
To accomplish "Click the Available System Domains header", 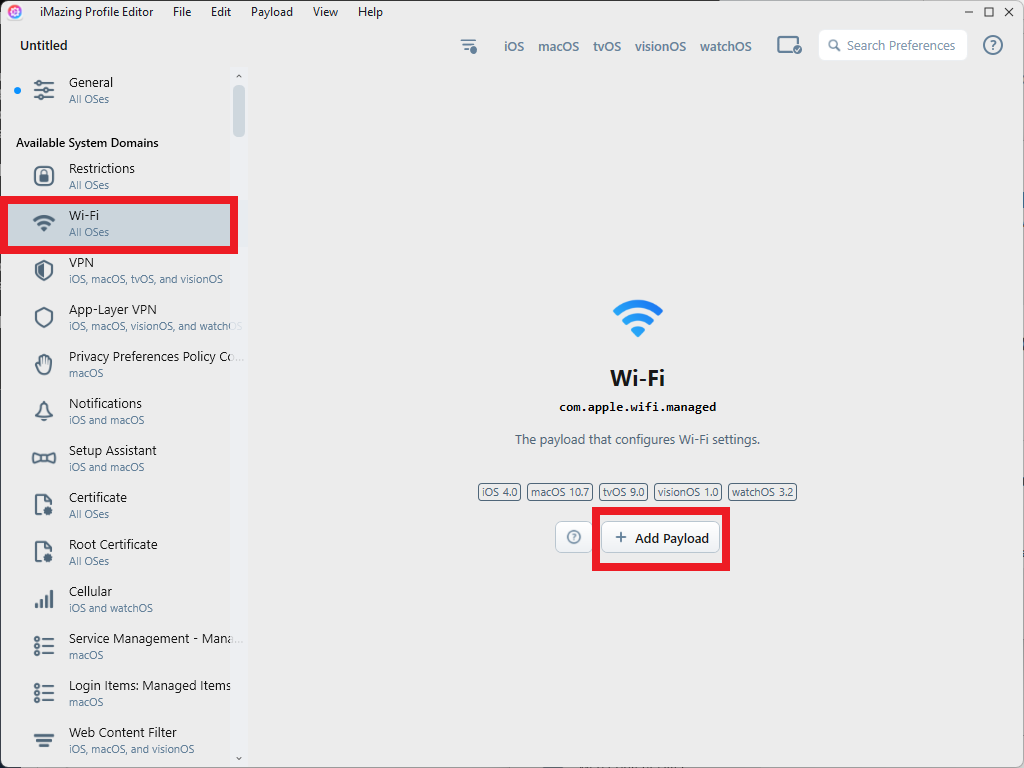I will 87,143.
